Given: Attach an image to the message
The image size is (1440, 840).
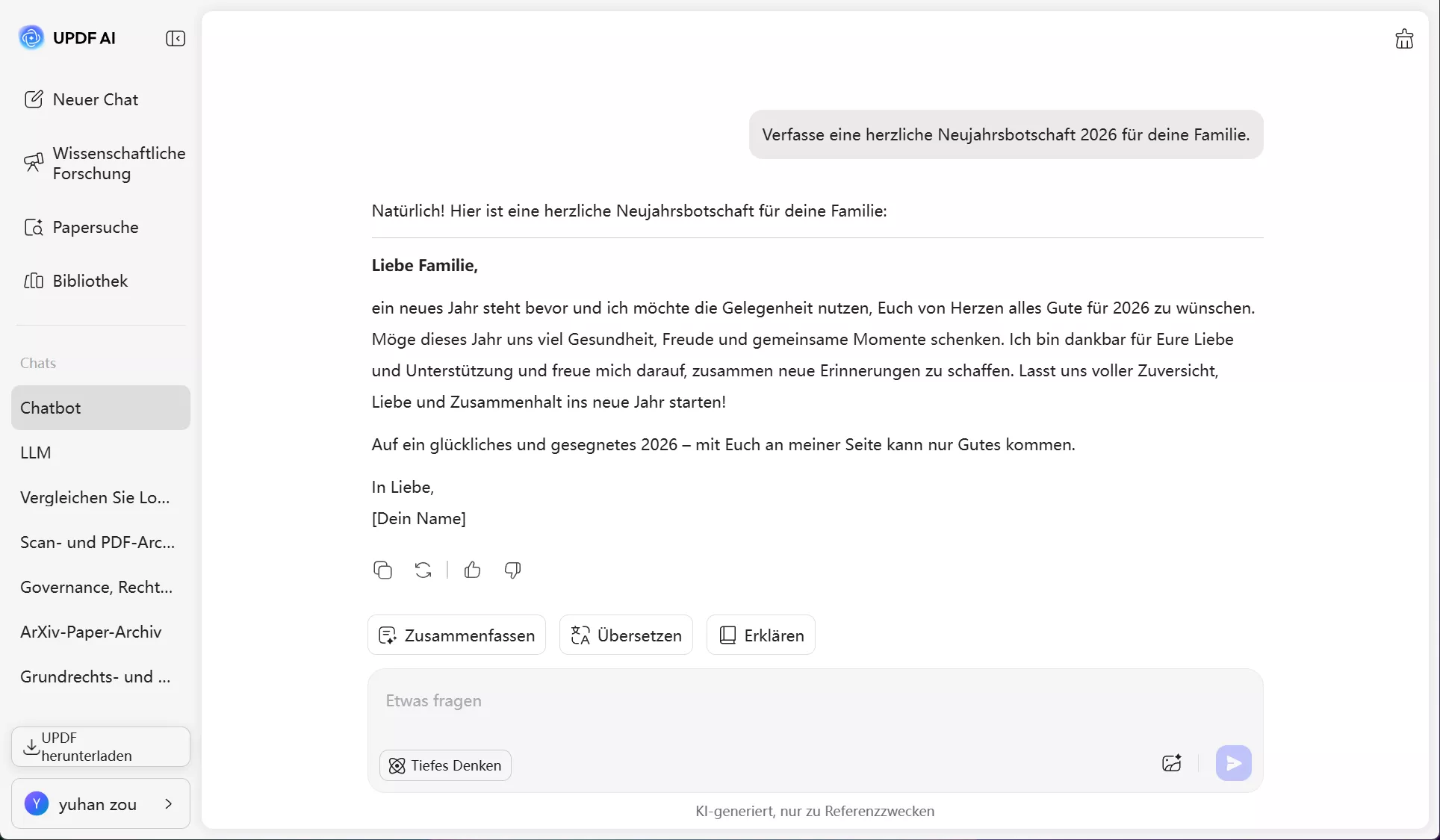Looking at the screenshot, I should click(x=1171, y=763).
